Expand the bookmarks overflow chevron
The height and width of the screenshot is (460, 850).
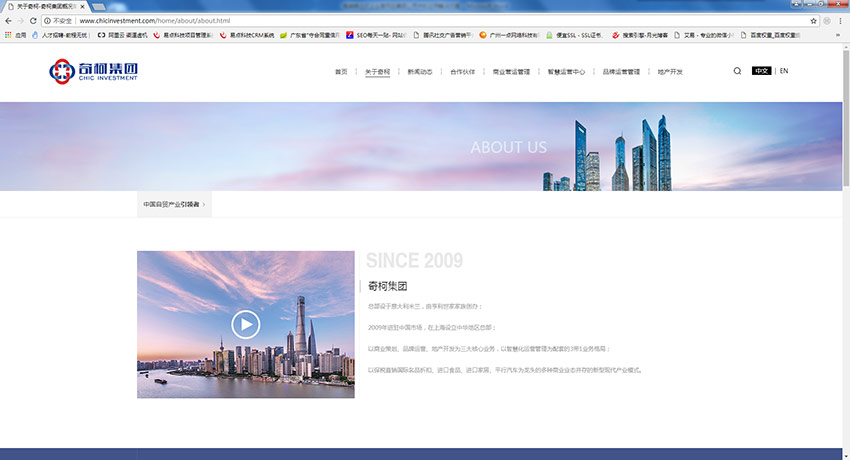click(x=839, y=35)
